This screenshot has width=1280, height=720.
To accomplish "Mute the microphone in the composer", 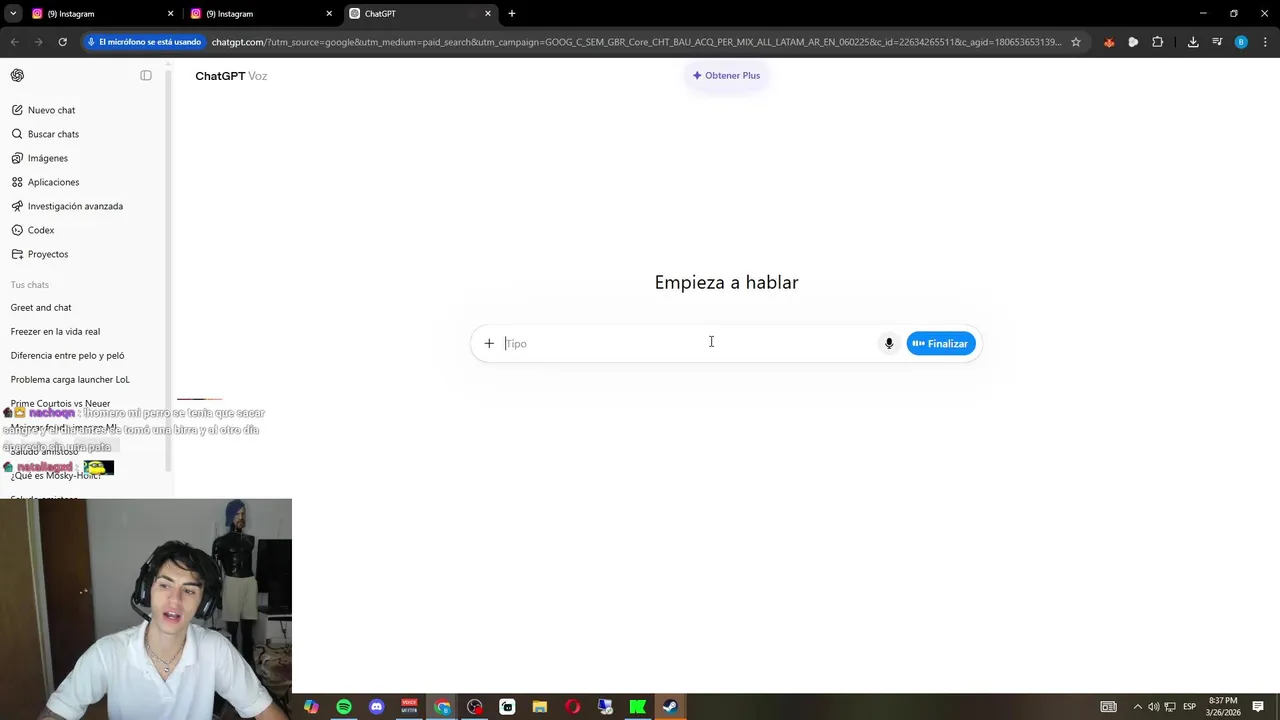I will [889, 344].
